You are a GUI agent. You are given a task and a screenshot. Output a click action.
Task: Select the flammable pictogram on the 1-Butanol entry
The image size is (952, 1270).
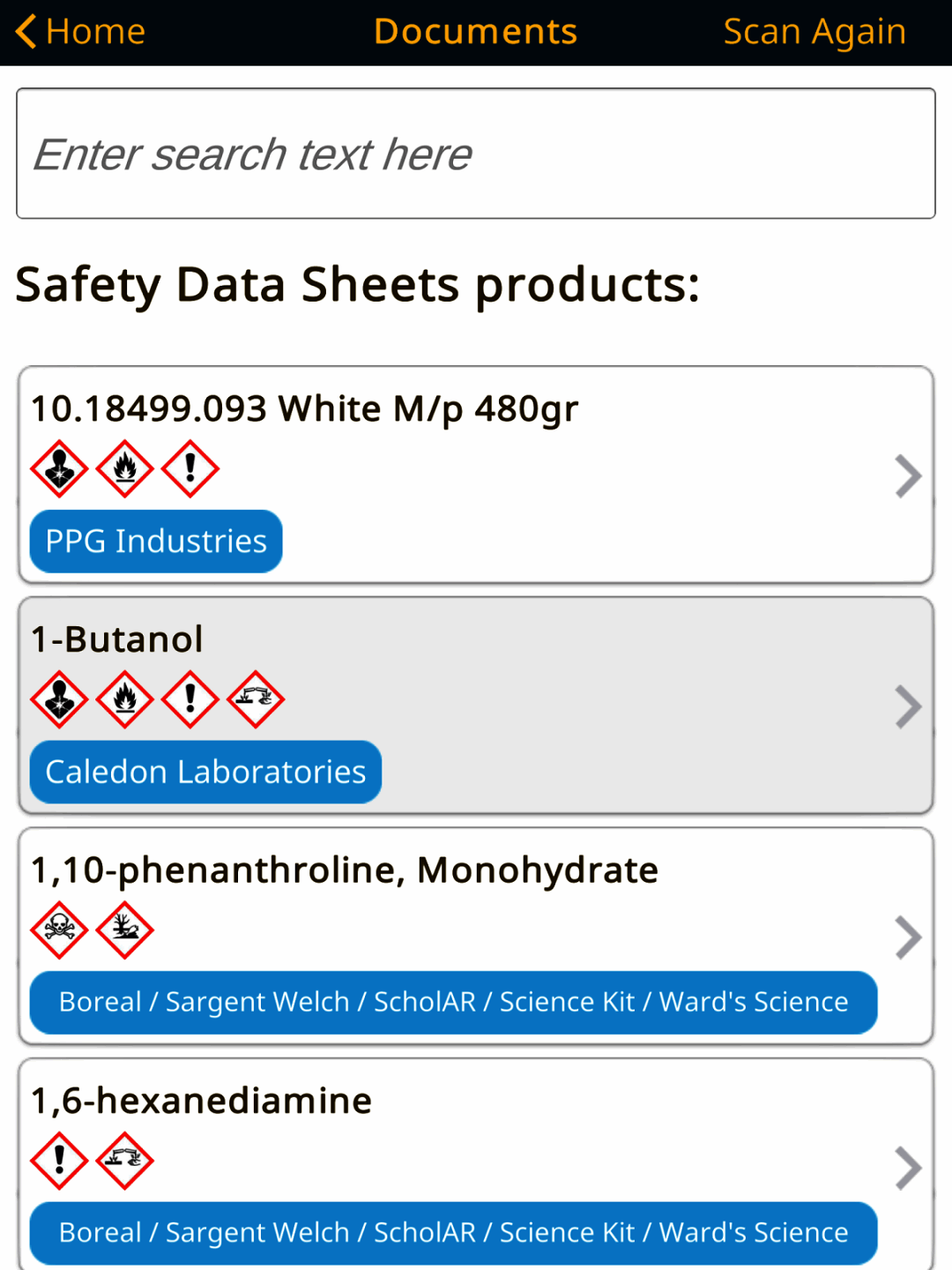click(124, 700)
